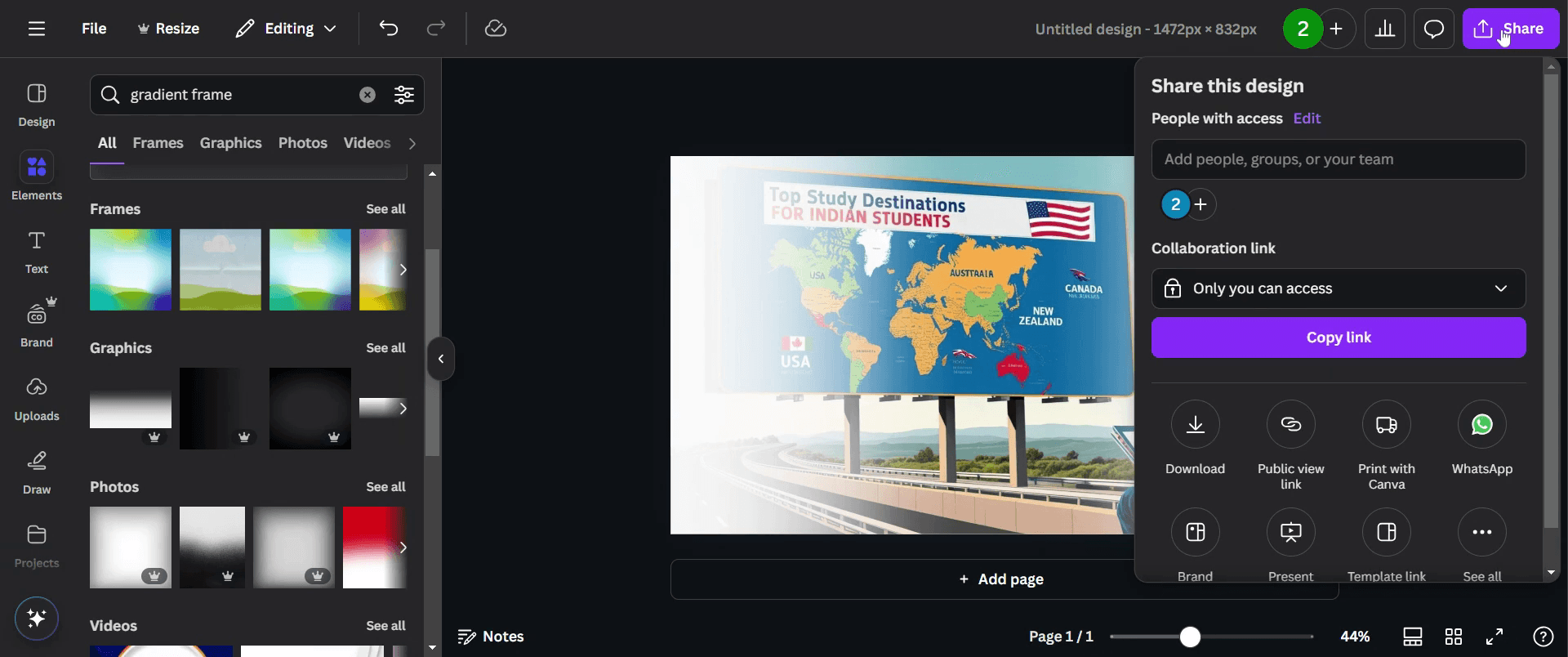The image size is (1568, 657).
Task: Open the Elements sidebar panel
Action: [37, 177]
